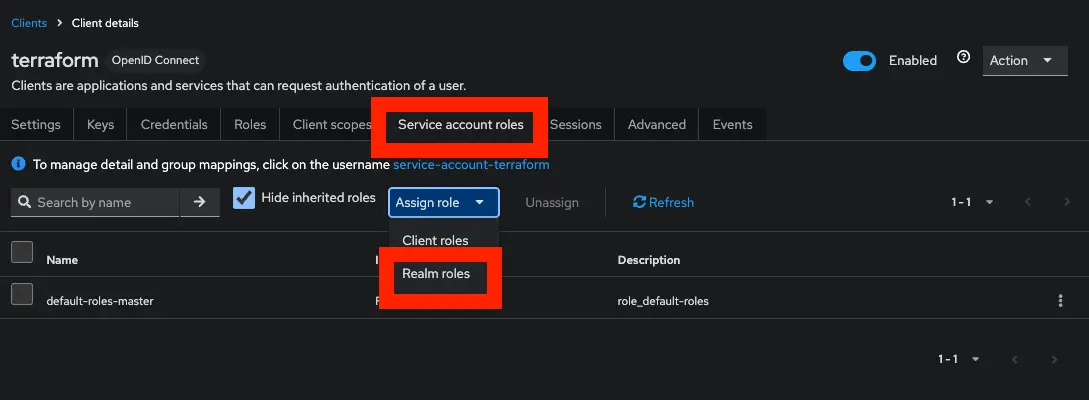Click bottom previous page arrow
1089x400 pixels.
pyautogui.click(x=1015, y=359)
